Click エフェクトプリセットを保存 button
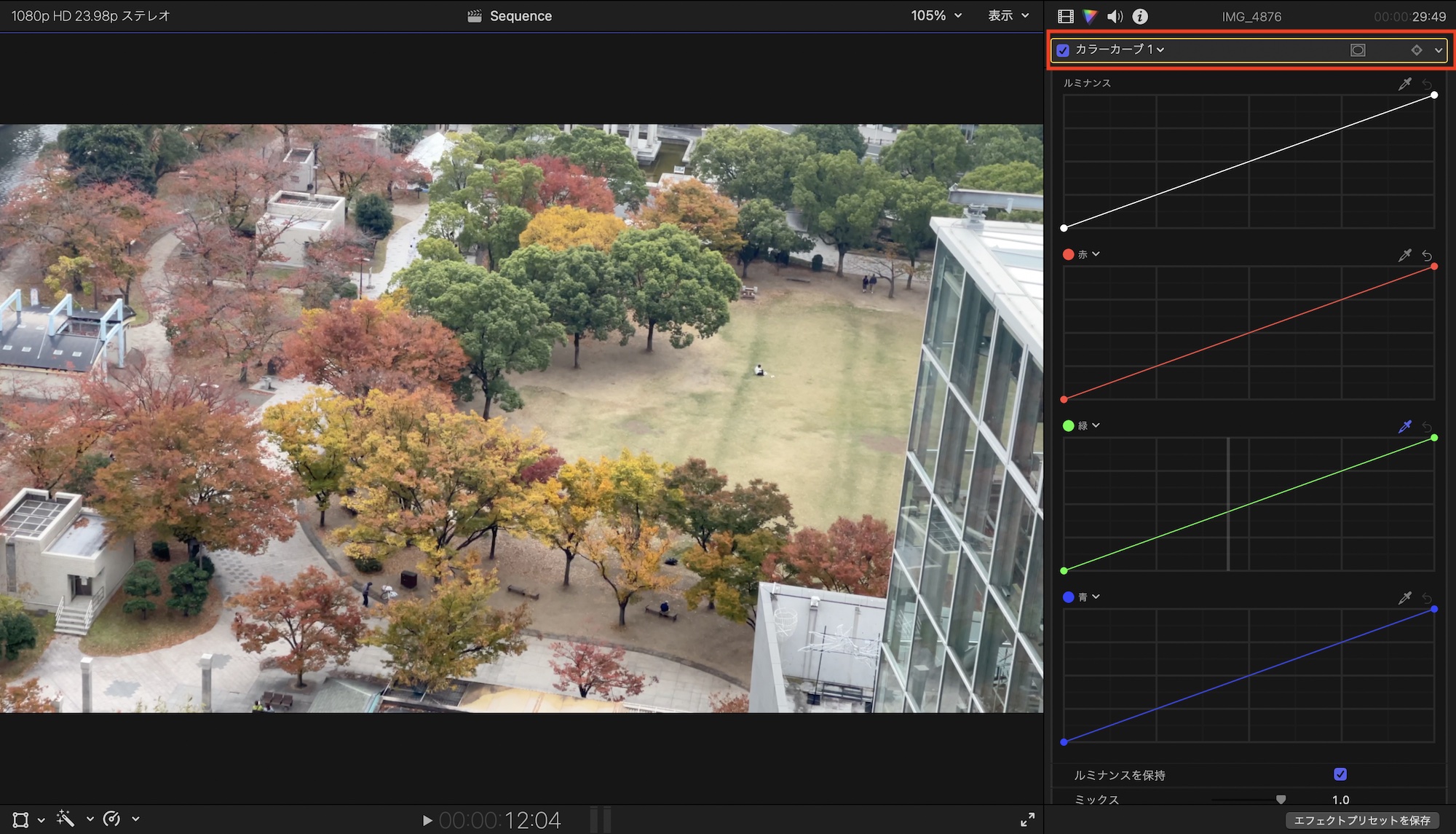The height and width of the screenshot is (834, 1456). (x=1361, y=820)
